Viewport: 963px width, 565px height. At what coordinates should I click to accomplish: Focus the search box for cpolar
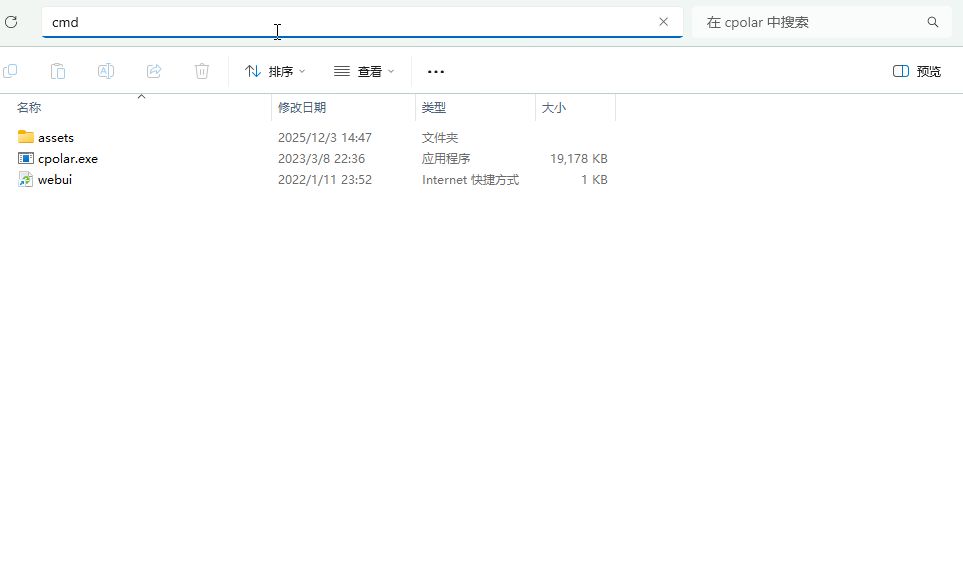pos(822,22)
